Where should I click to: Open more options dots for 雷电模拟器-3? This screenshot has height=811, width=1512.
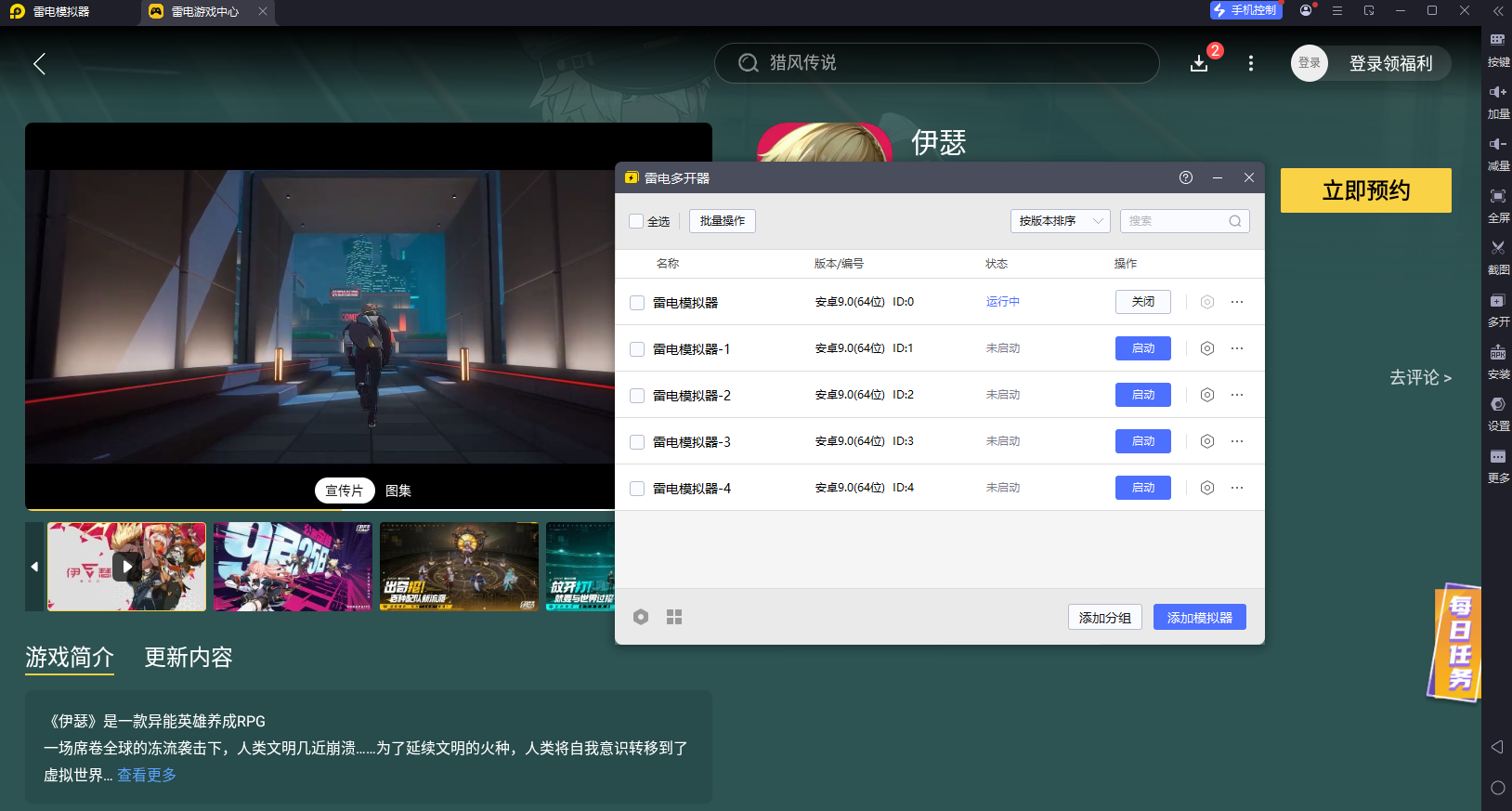coord(1237,441)
